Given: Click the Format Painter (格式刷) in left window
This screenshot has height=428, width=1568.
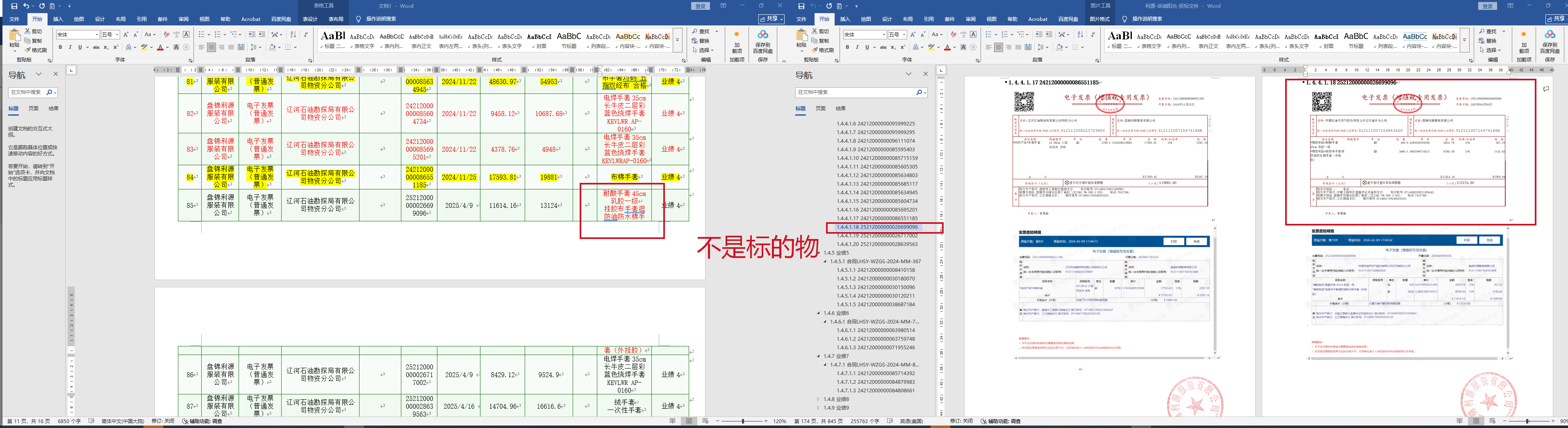Looking at the screenshot, I should click(35, 50).
